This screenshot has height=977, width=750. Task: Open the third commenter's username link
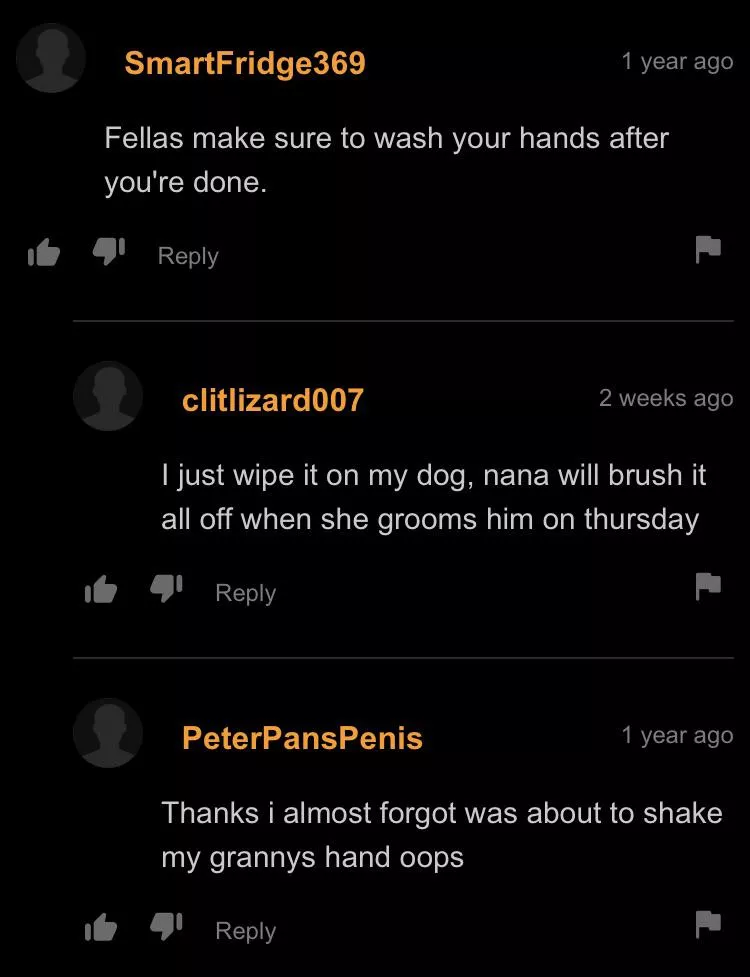click(302, 738)
